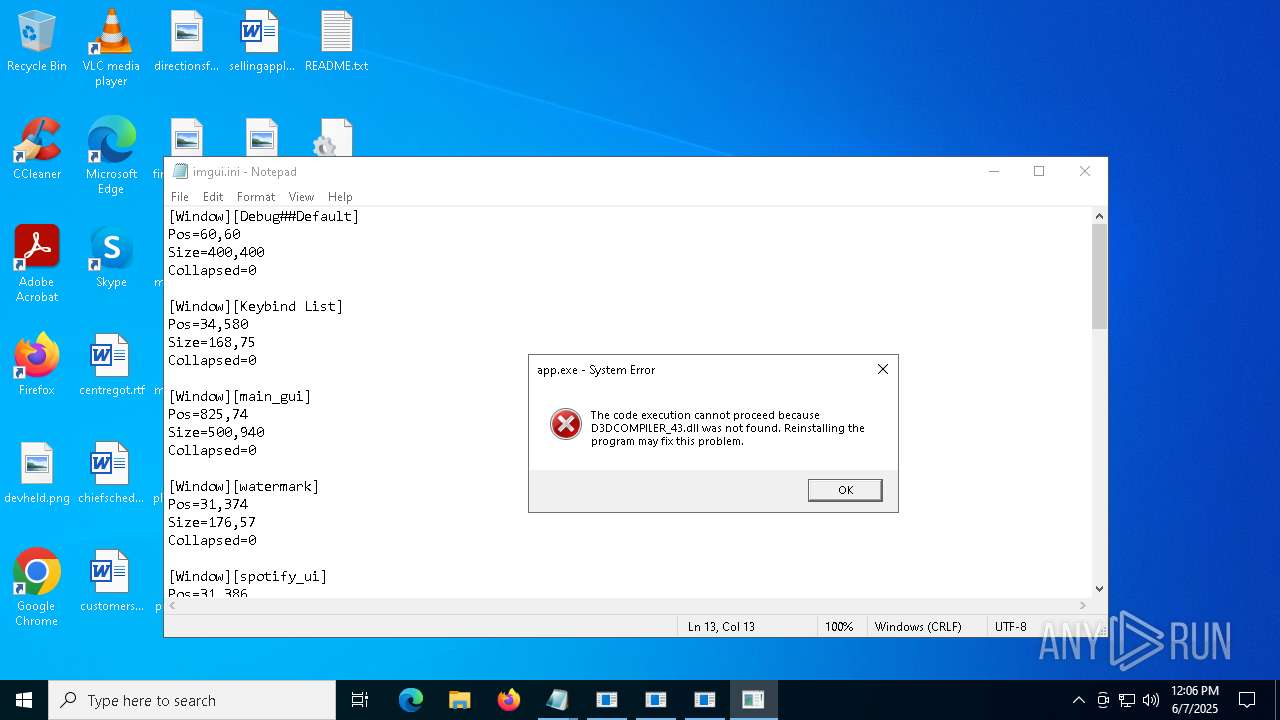Click the [Window][watermark] line
The image size is (1280, 720).
244,486
